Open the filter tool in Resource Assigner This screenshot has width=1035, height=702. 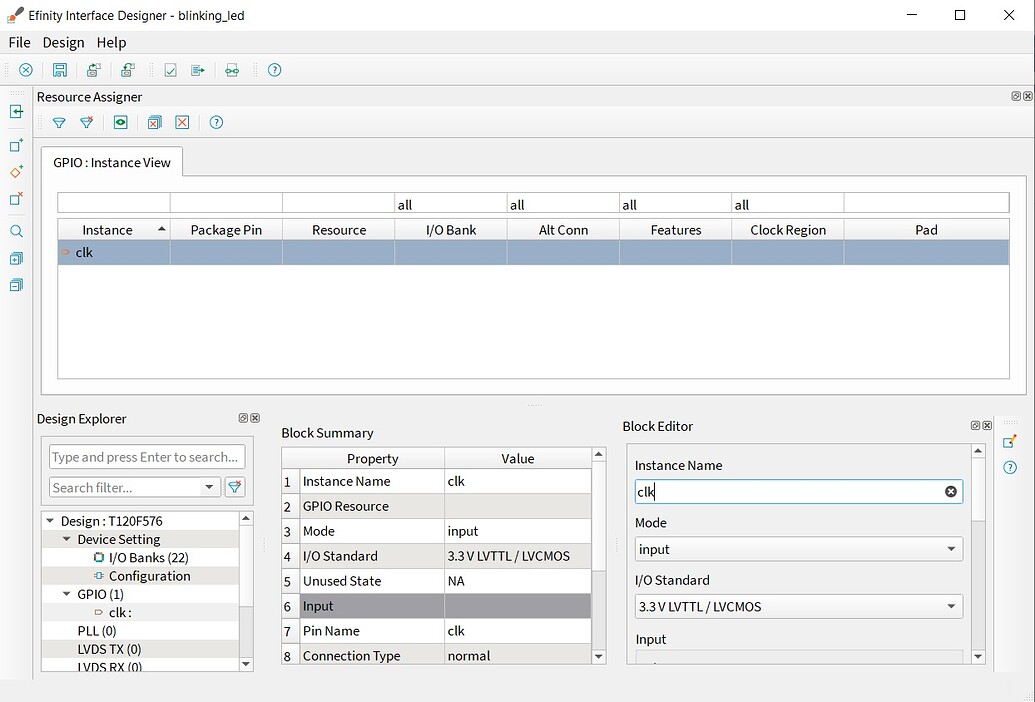(x=59, y=122)
